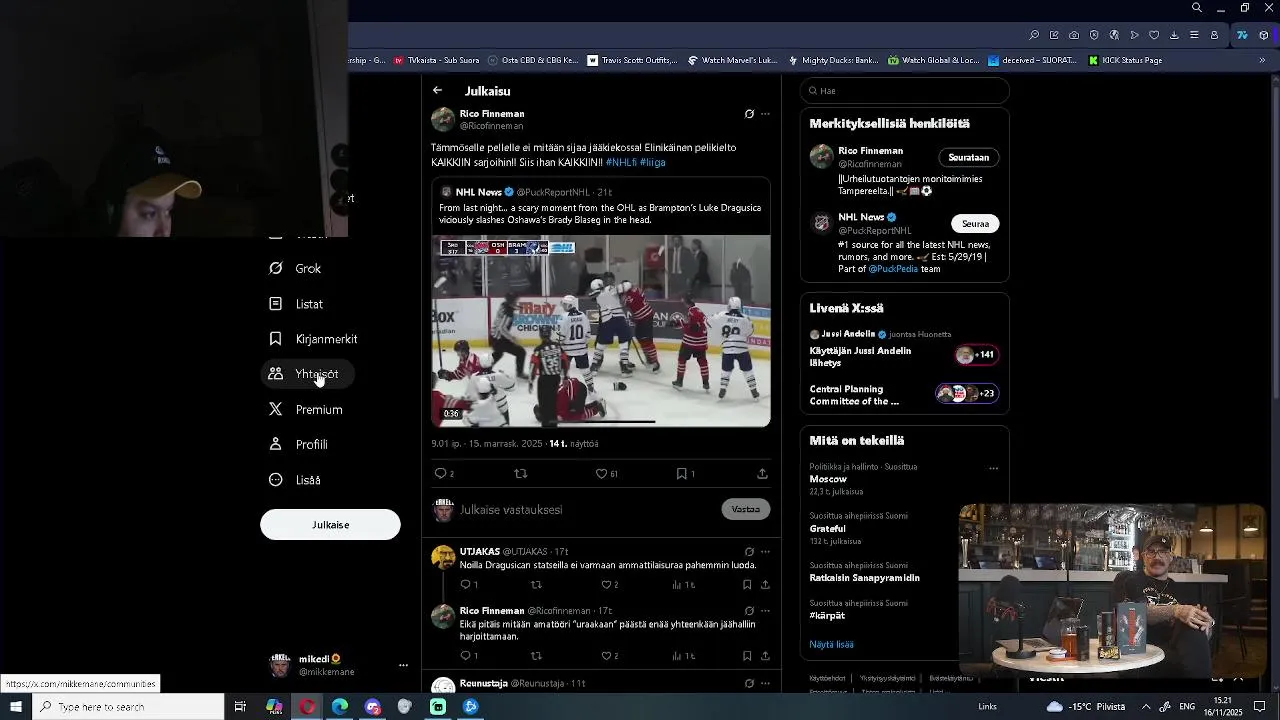Open Watch Marvel's Luk... bookmark
The width and height of the screenshot is (1280, 720).
[732, 60]
